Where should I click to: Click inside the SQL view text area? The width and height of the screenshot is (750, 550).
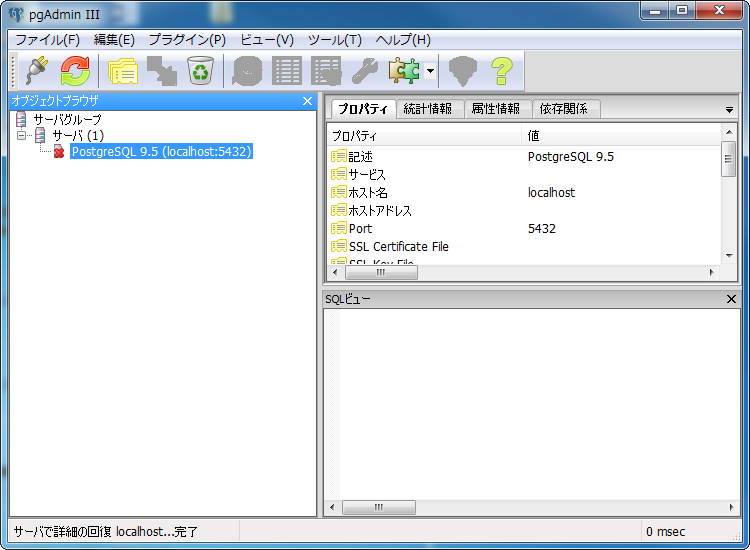coord(532,404)
